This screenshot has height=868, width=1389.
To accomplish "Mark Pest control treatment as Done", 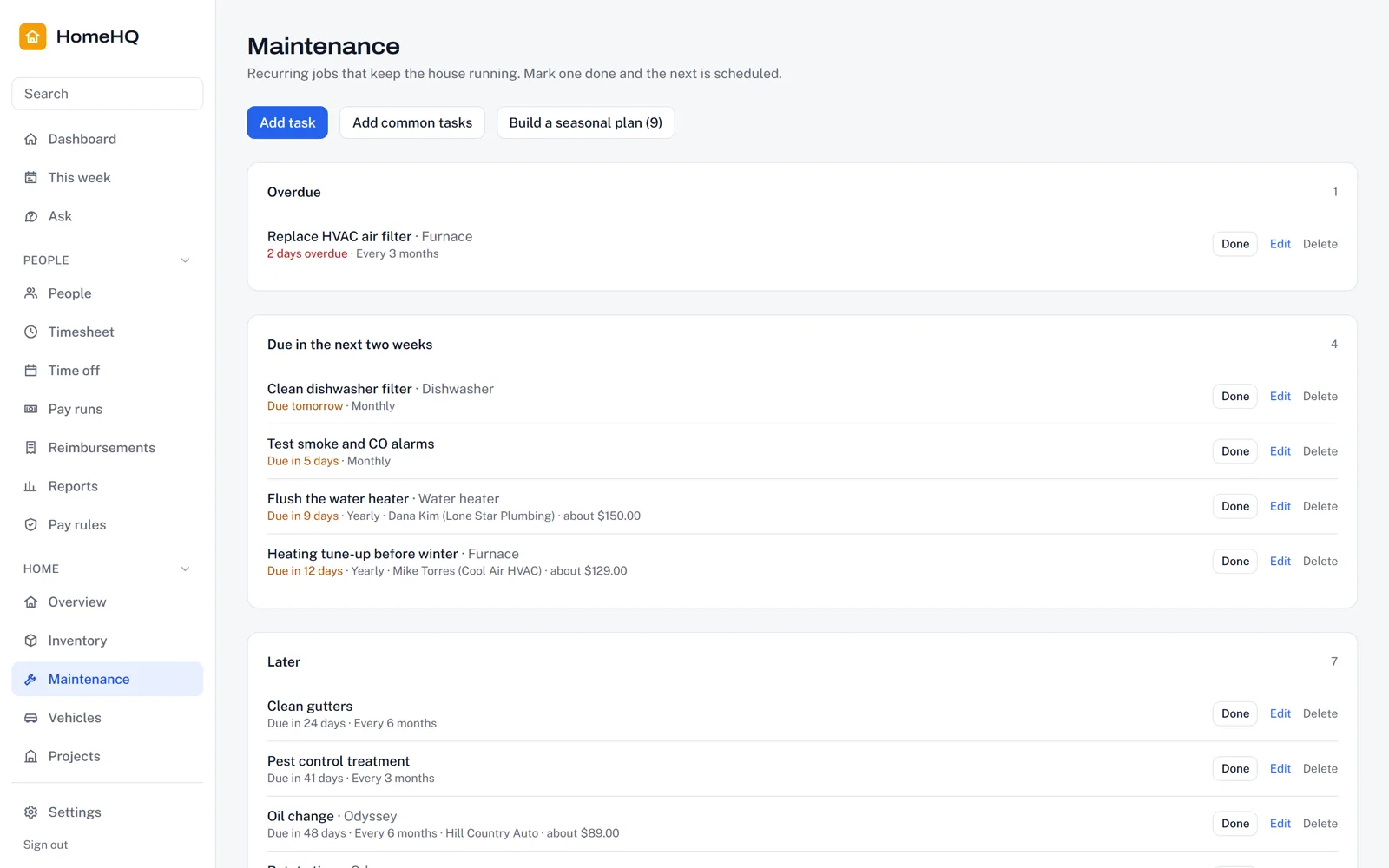I will point(1235,769).
